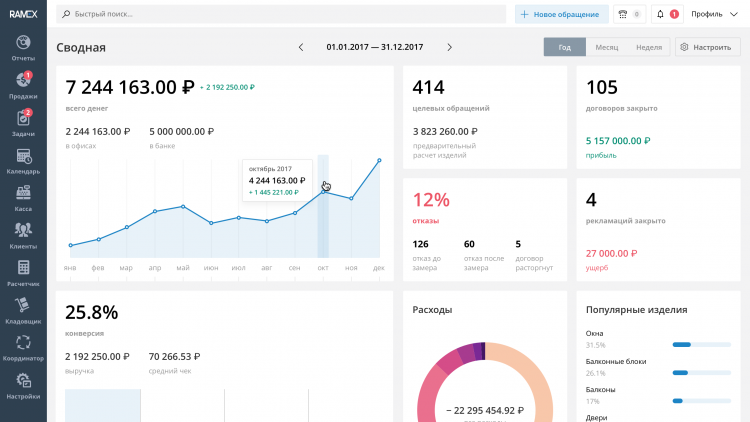Go to previous date range arrow
750x422 pixels.
click(x=301, y=47)
